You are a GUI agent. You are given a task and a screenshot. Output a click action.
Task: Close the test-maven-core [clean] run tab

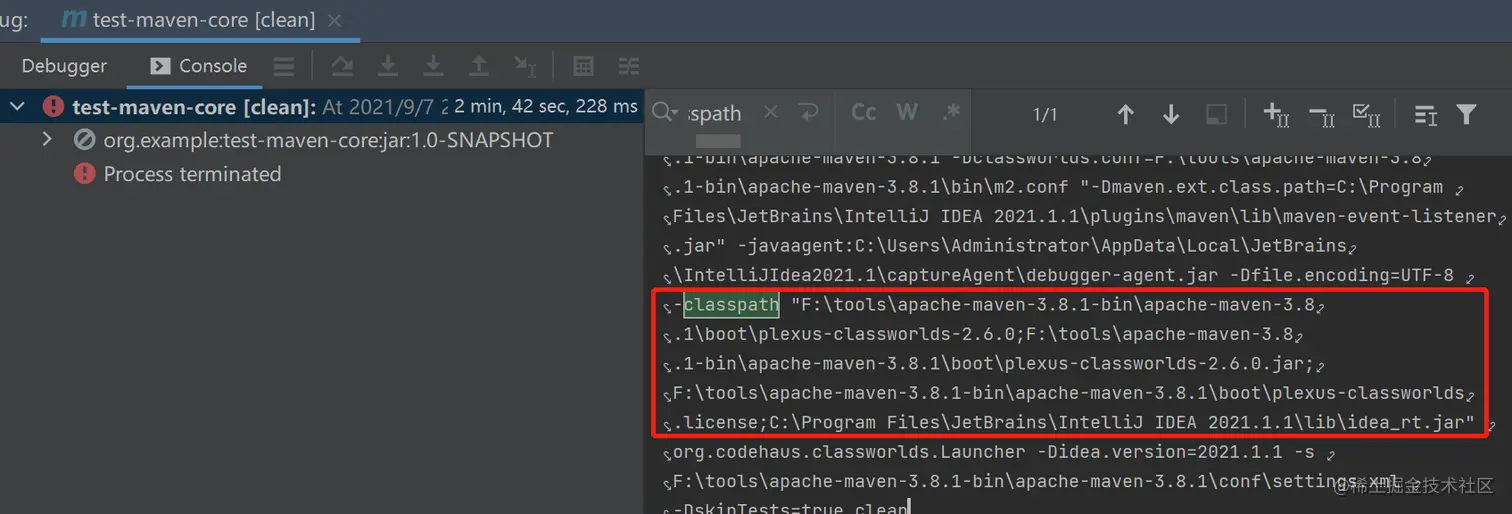(334, 20)
